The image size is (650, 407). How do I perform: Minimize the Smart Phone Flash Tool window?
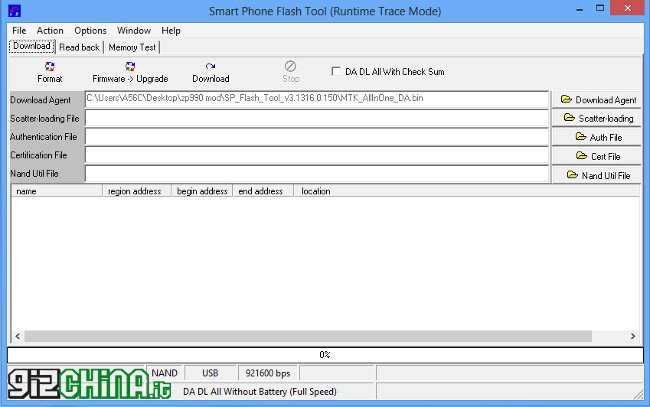[x=580, y=9]
